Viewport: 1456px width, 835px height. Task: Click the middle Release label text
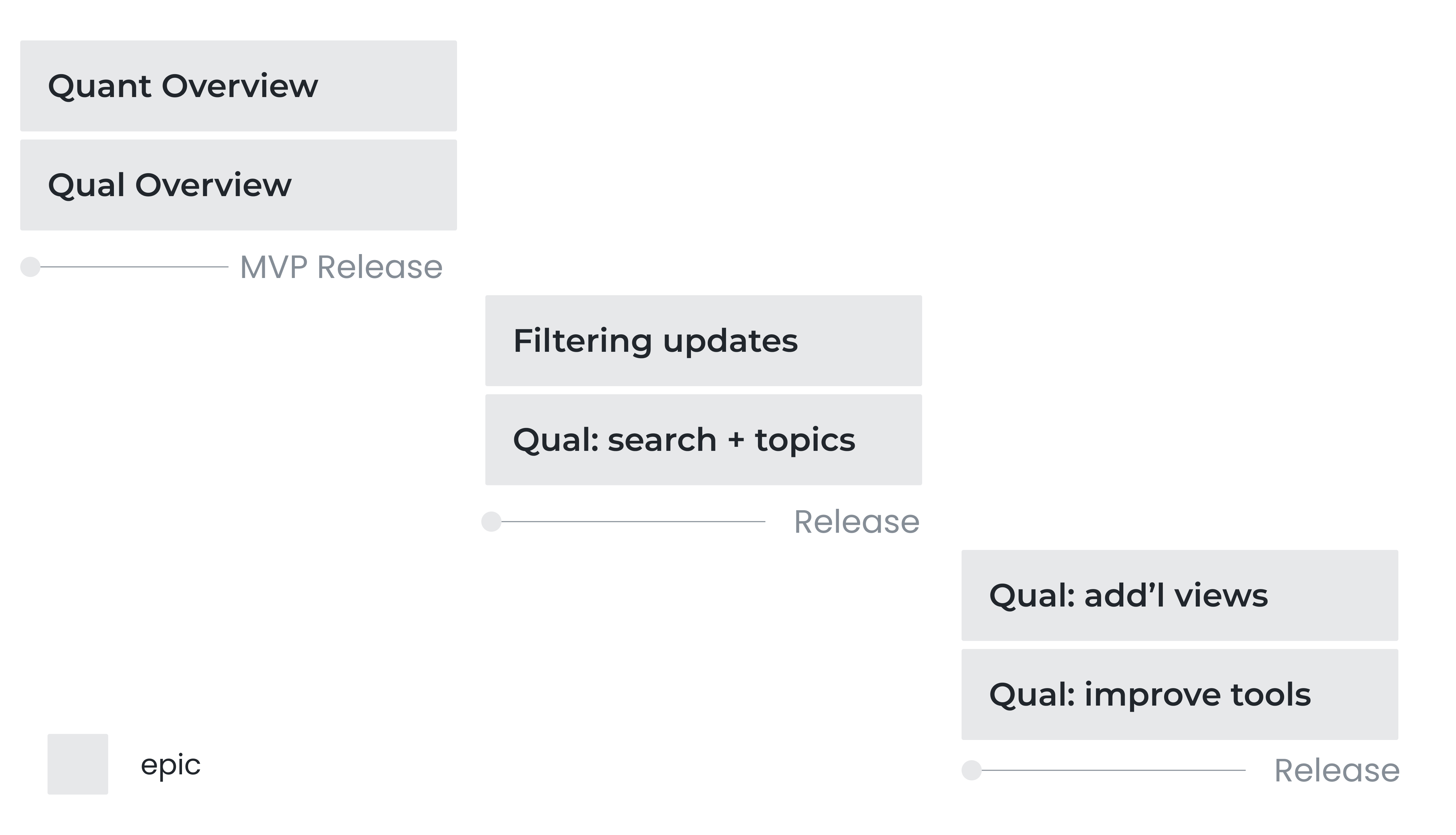pos(857,522)
